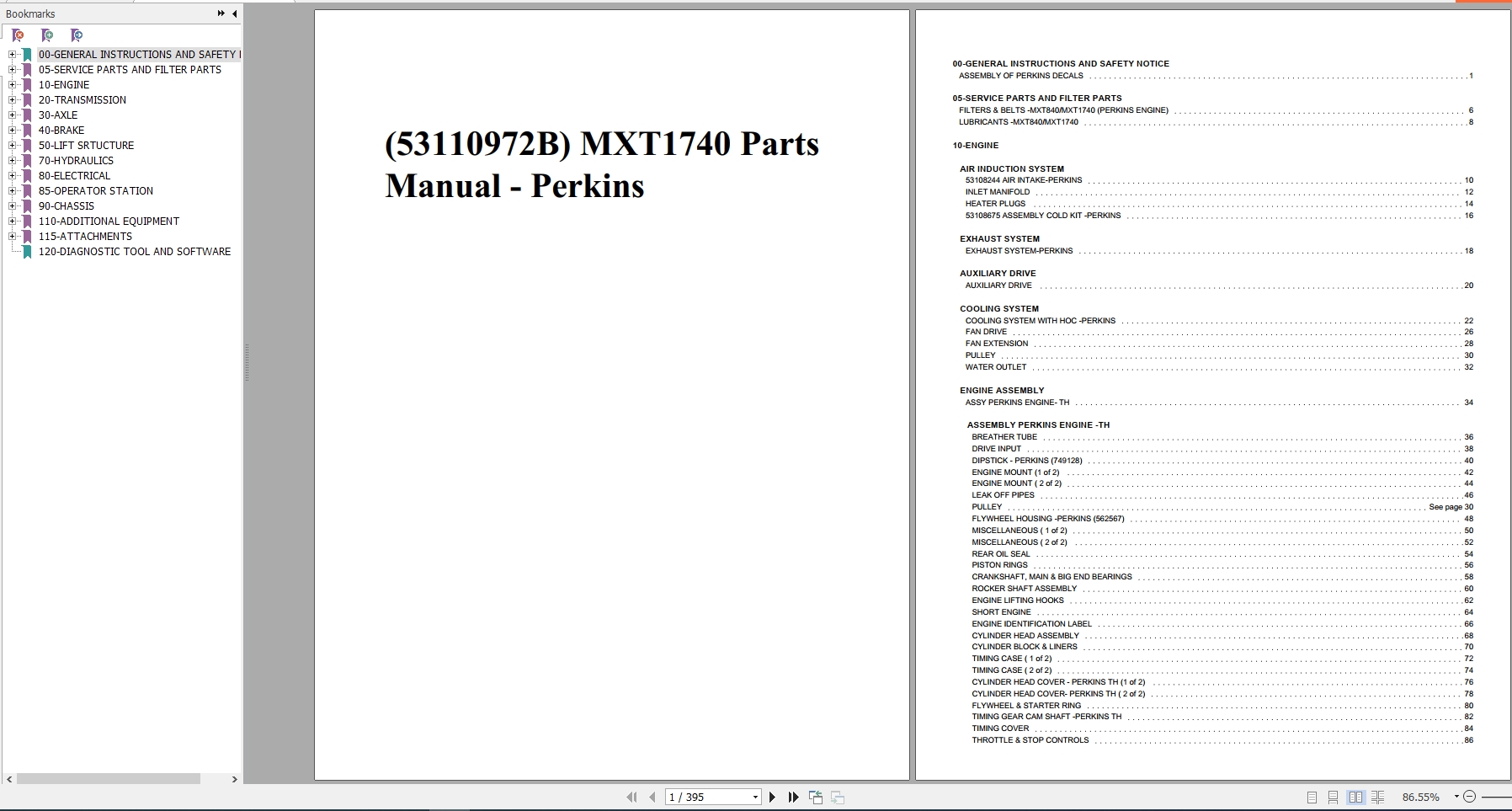This screenshot has width=1512, height=811.
Task: Click the delete bookmark icon
Action: click(x=19, y=35)
